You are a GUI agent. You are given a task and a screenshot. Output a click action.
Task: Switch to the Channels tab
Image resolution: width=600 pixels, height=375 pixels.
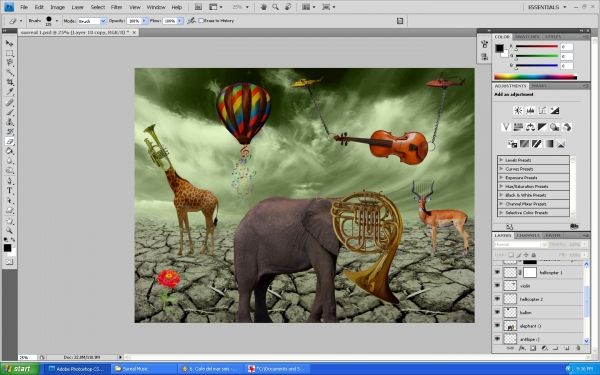click(x=528, y=235)
